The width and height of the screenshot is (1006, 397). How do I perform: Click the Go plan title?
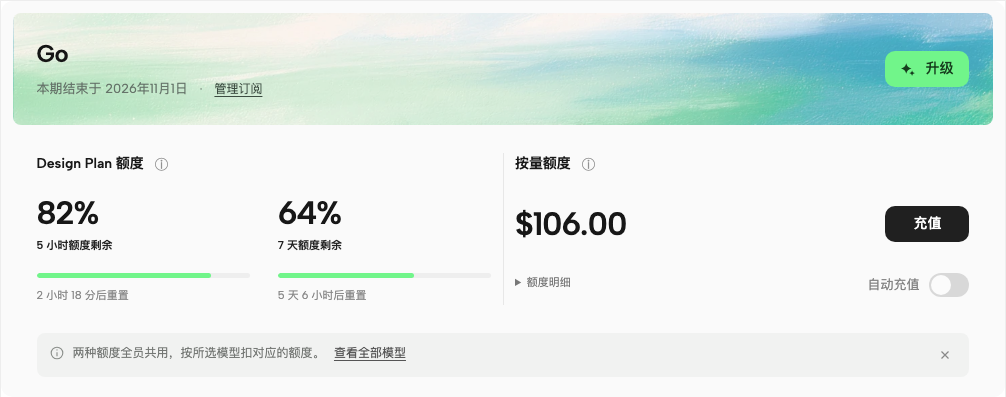[53, 54]
